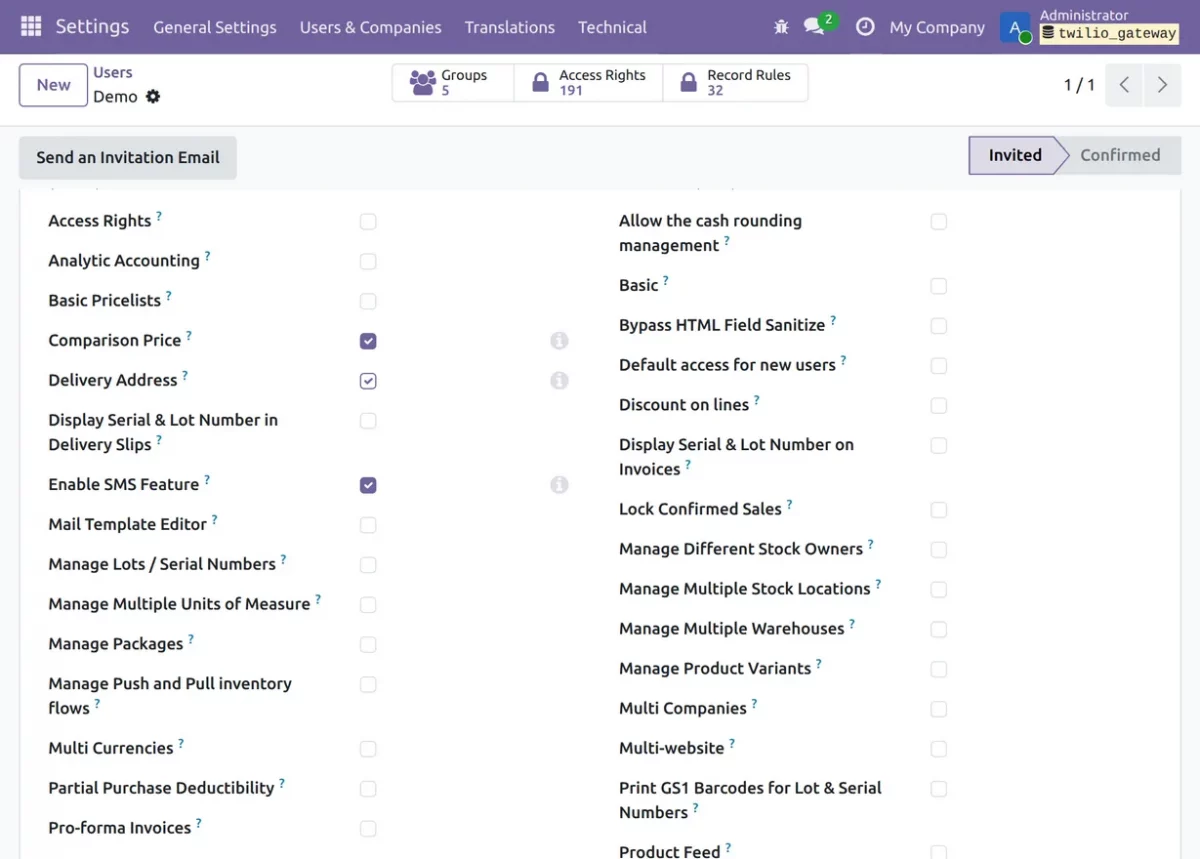
Task: Click the Settings app title
Action: point(92,27)
